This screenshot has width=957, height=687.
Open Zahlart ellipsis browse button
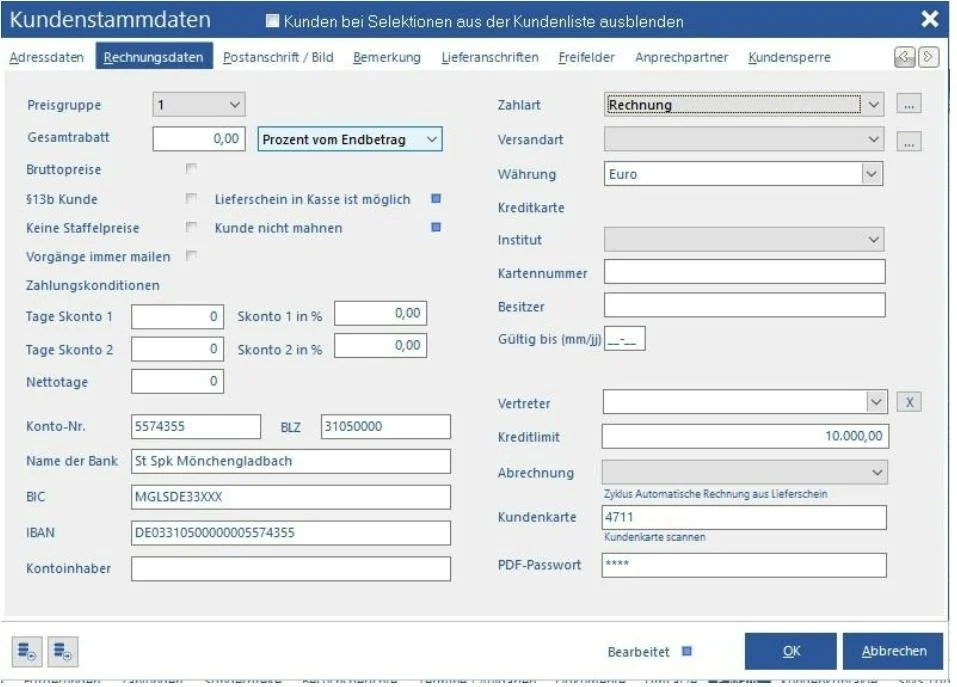coord(909,104)
